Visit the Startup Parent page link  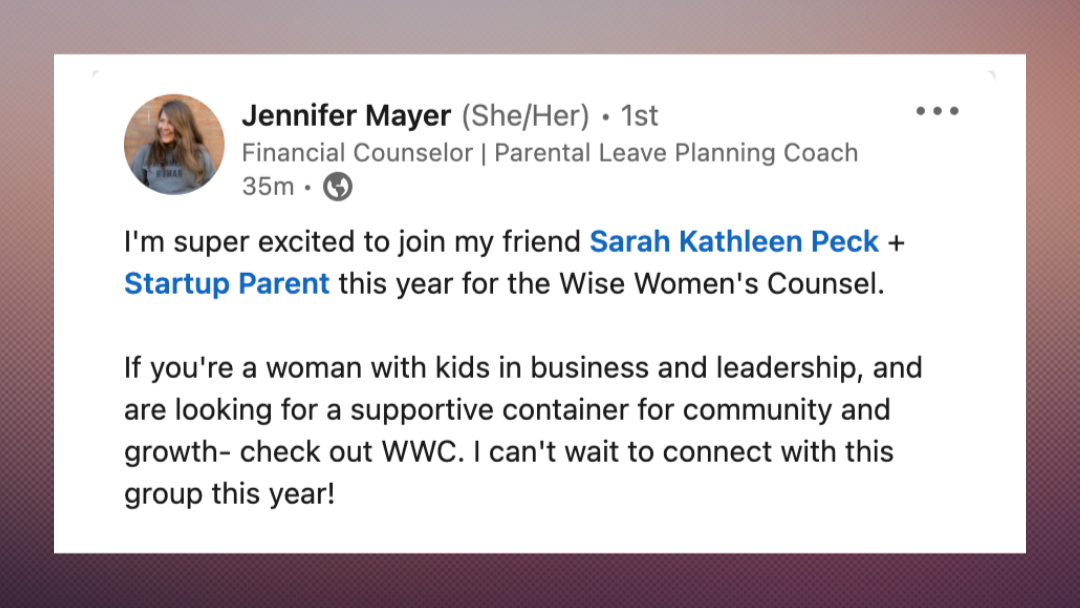pos(227,284)
